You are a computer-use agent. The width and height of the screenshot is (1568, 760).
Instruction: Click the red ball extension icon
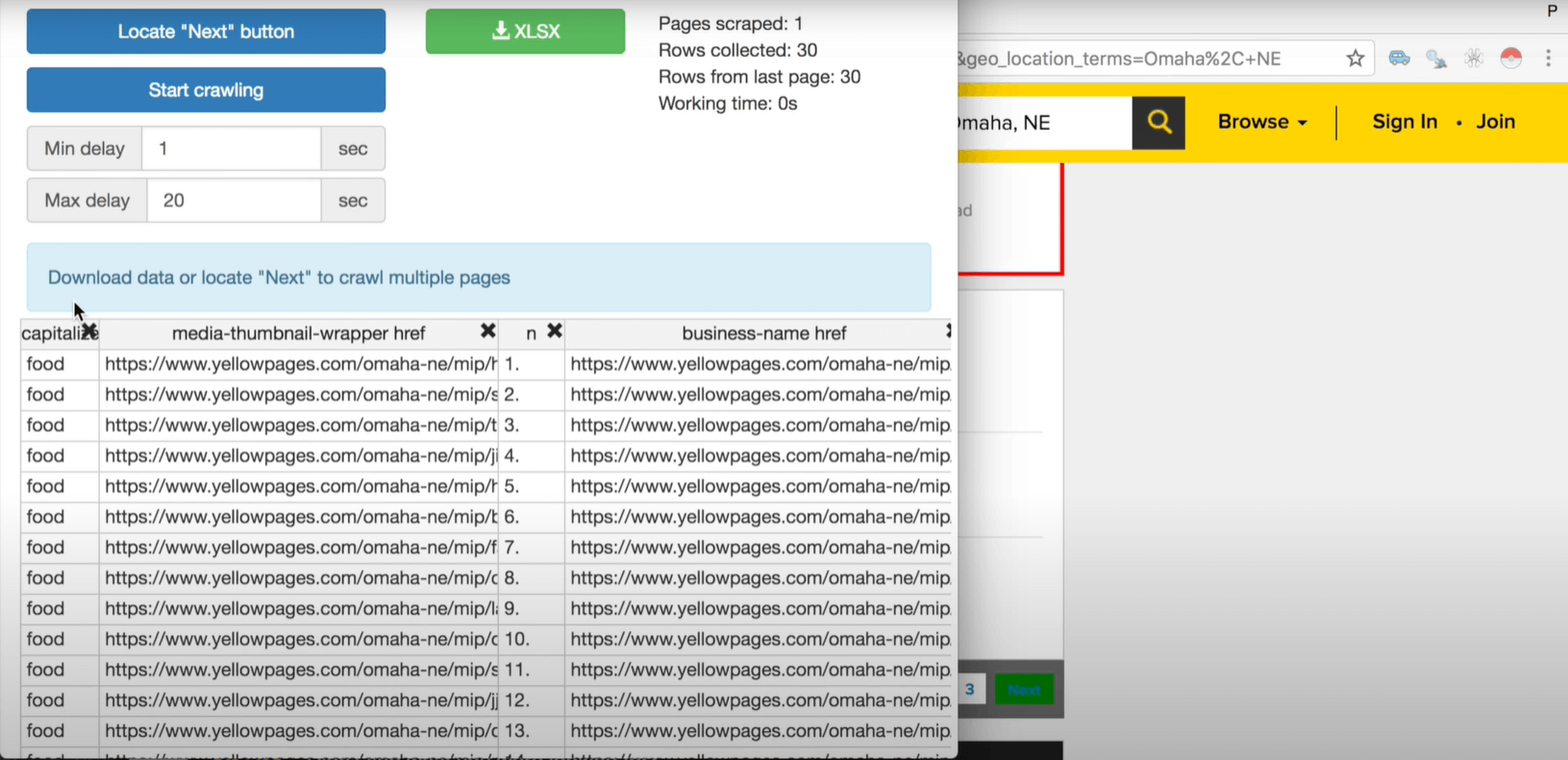coord(1511,59)
